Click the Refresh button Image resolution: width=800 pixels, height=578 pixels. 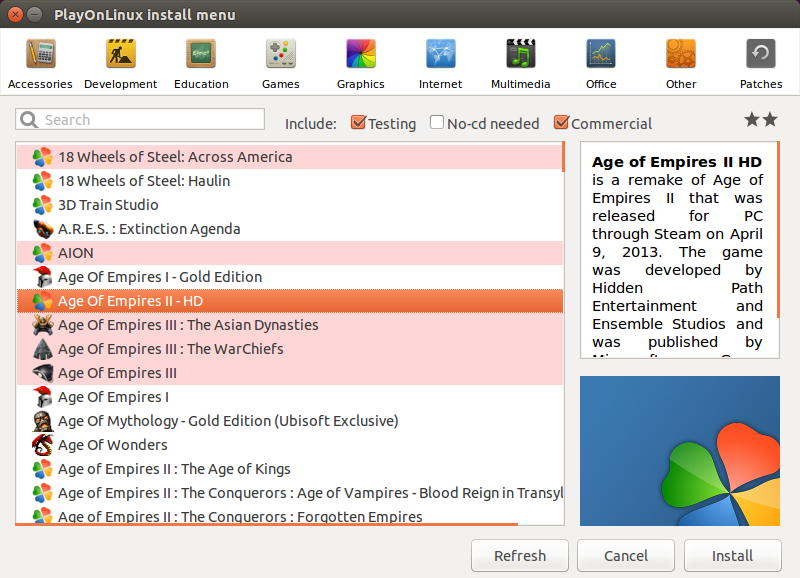520,556
